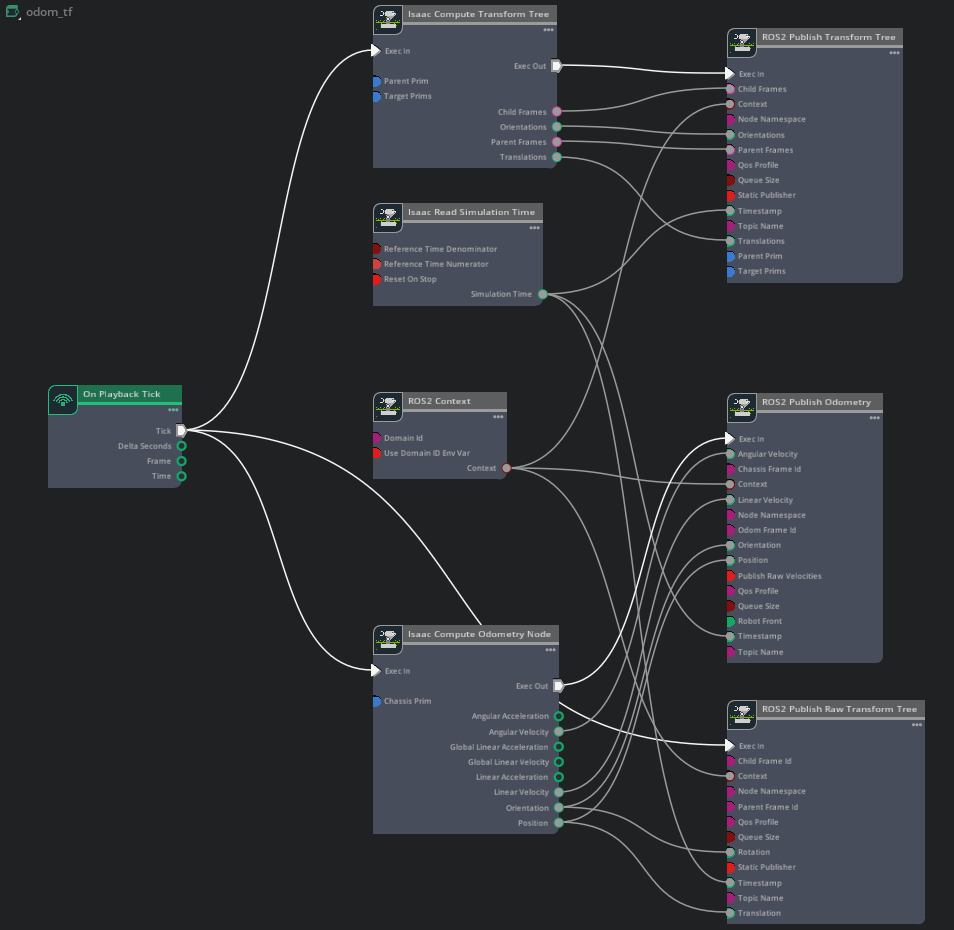This screenshot has height=930, width=954.
Task: Click the Isaac Compute Transform Tree node icon
Action: coord(388,20)
